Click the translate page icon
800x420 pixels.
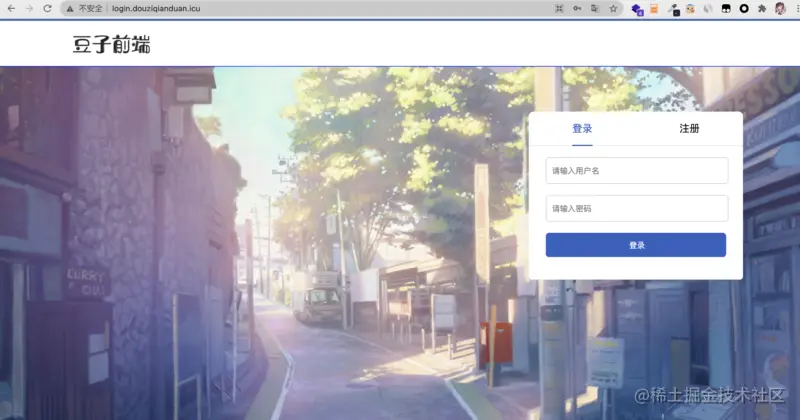point(595,9)
